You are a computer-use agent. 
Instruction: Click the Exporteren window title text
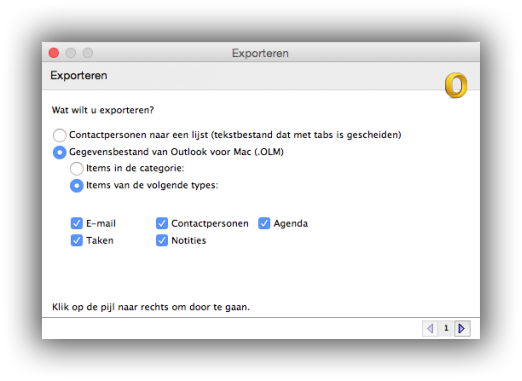tap(260, 53)
